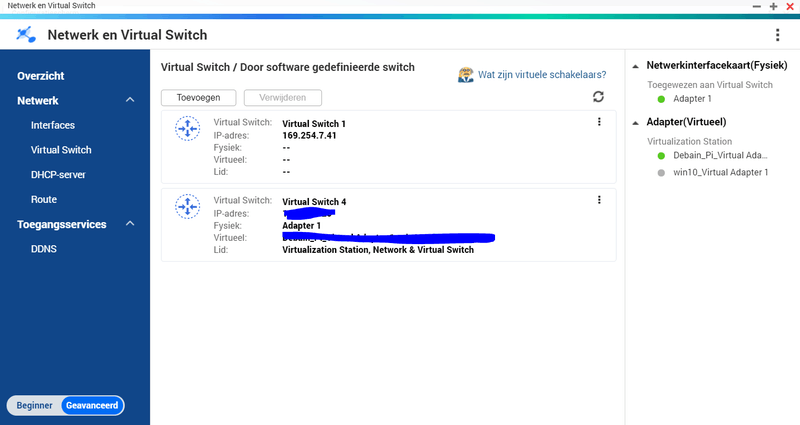Collapse the Toegangsservices sidebar section
This screenshot has height=425, width=800.
(x=130, y=223)
